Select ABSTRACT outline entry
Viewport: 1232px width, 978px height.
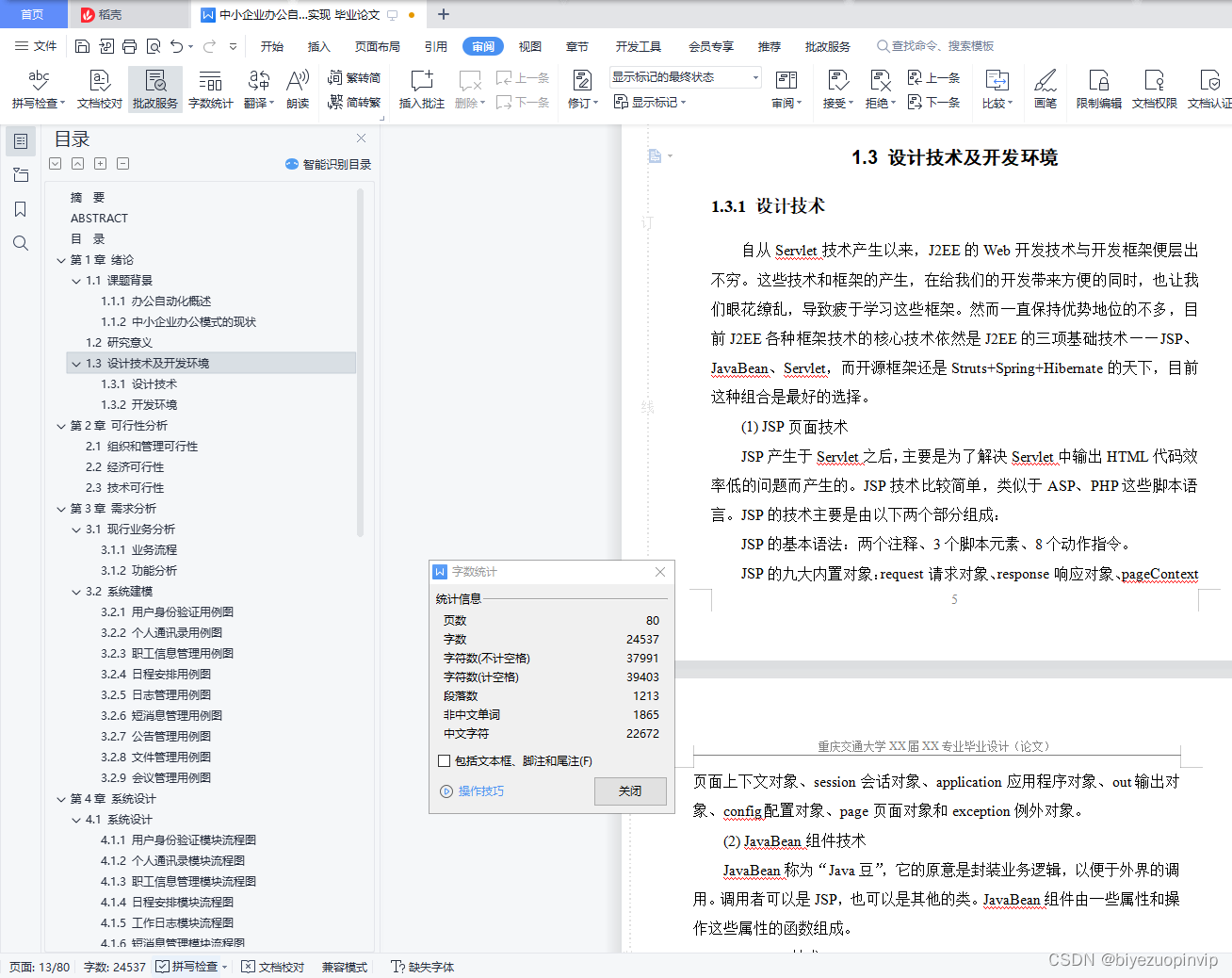pos(99,219)
